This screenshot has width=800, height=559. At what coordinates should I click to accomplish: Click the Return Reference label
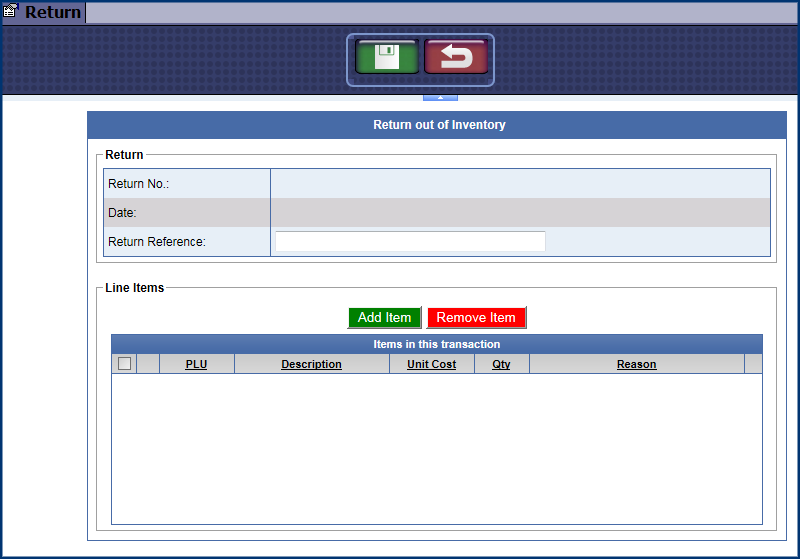(x=156, y=242)
